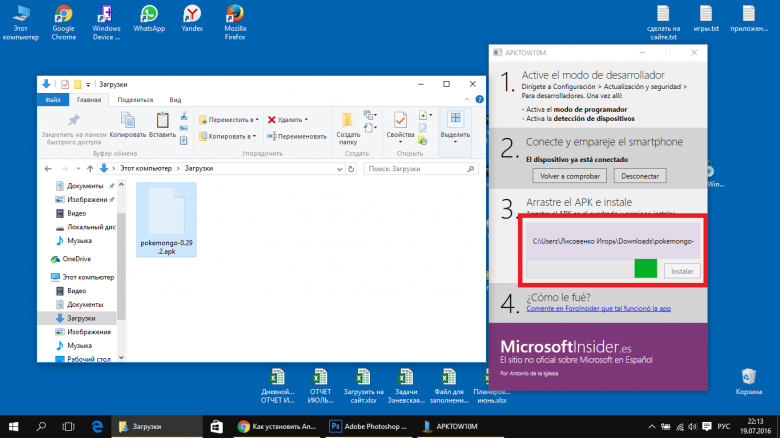Click the Explorer refresh icon by address bar
This screenshot has width=780, height=438.
click(351, 169)
